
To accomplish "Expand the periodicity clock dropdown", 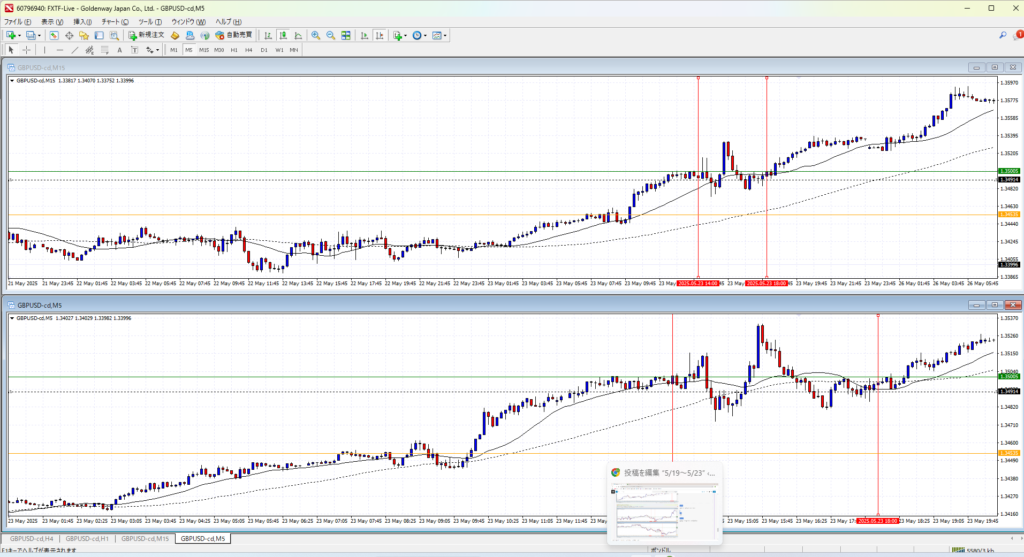I will click(425, 35).
